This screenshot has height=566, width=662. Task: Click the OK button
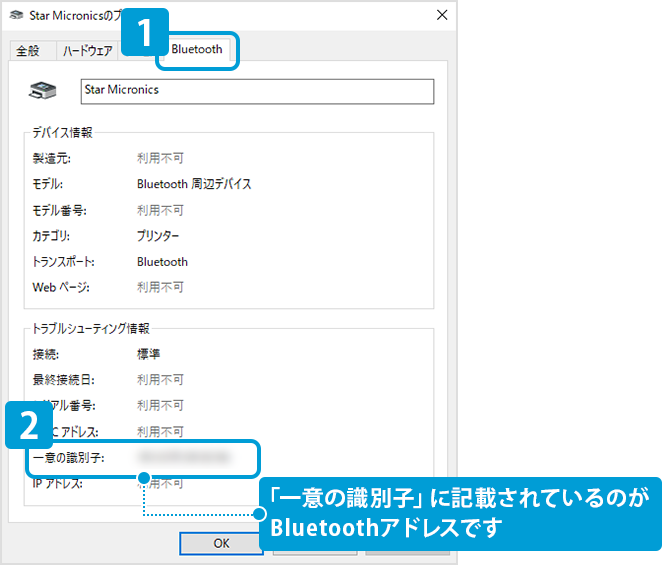(221, 543)
